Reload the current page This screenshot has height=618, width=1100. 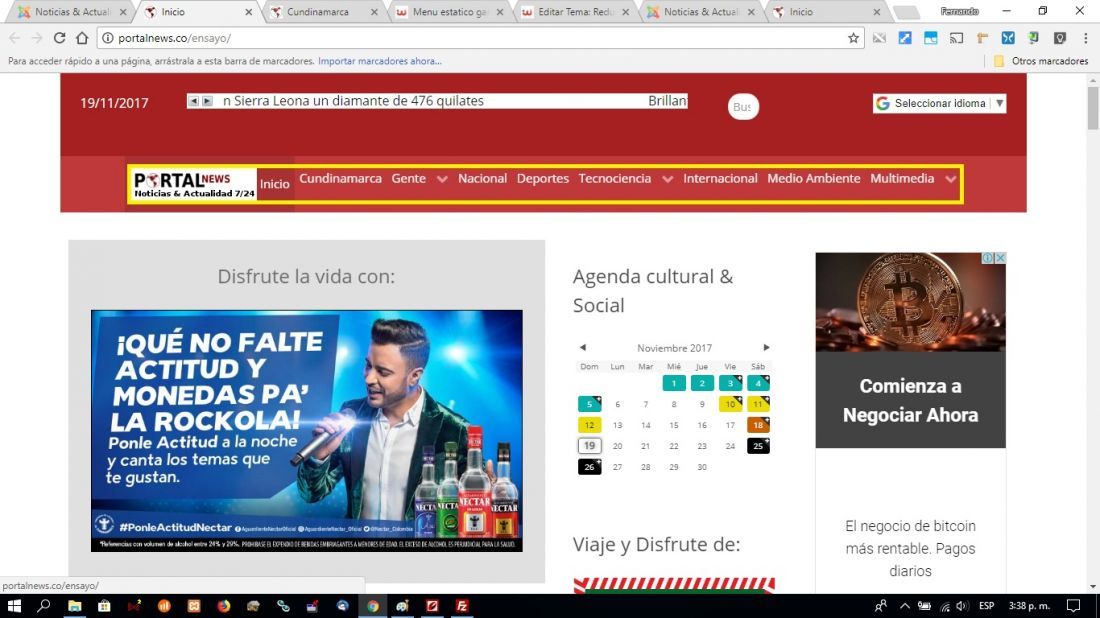click(x=60, y=38)
